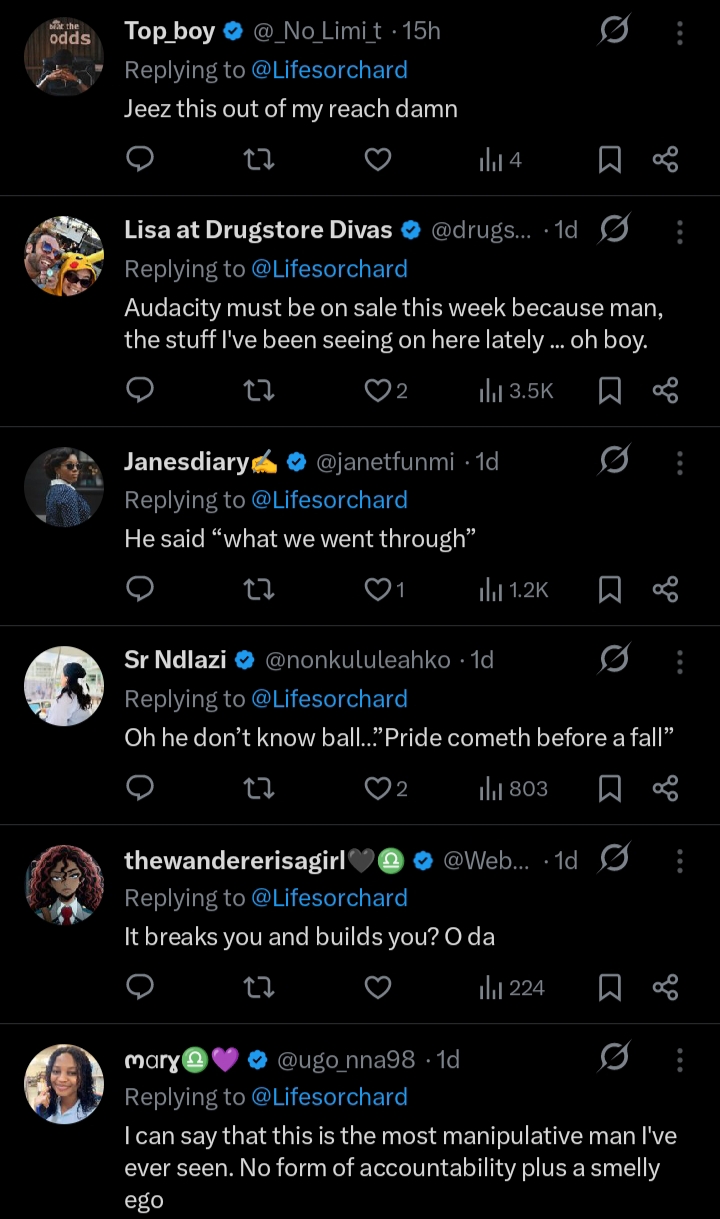Viewport: 720px width, 1219px height.
Task: Open Grok icon on Sr Ndlazi's reply
Action: [613, 661]
